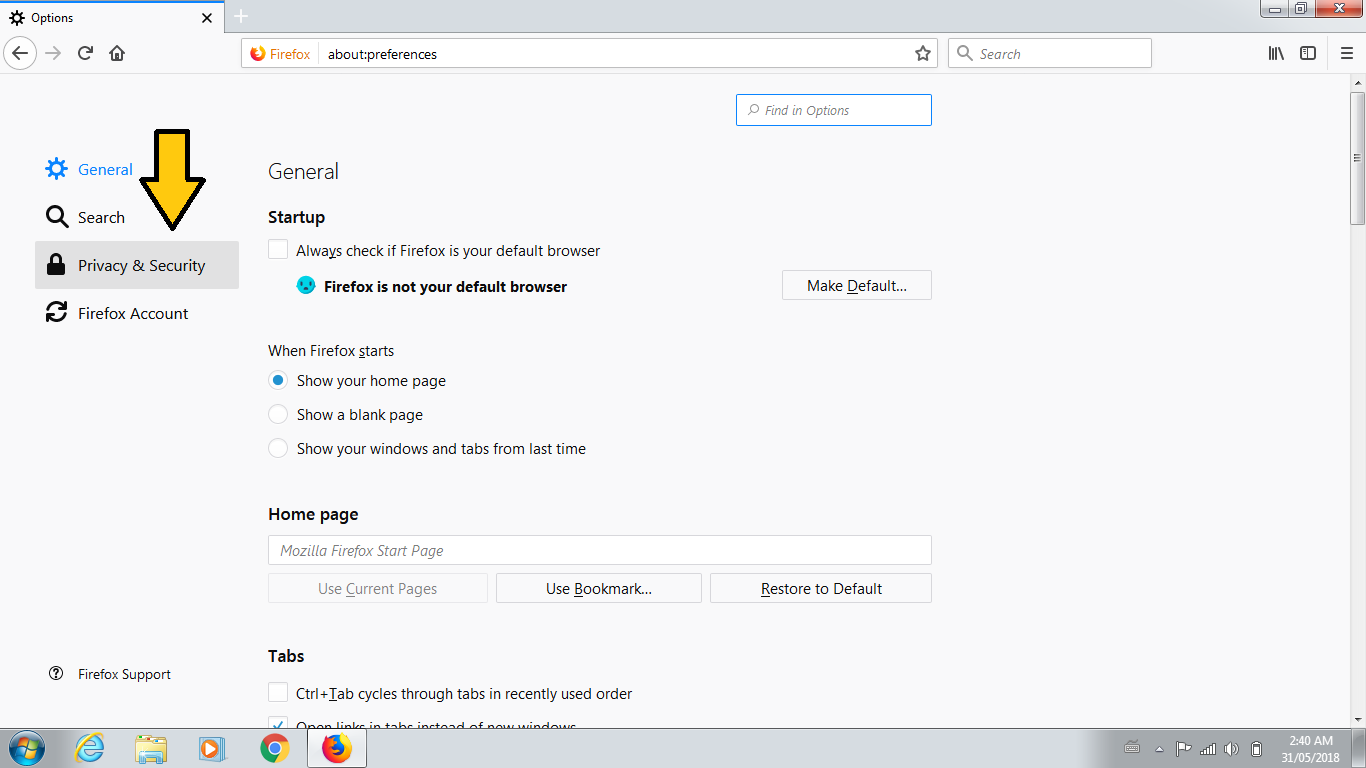Open the Firefox home page icon
The width and height of the screenshot is (1366, 768).
point(117,53)
